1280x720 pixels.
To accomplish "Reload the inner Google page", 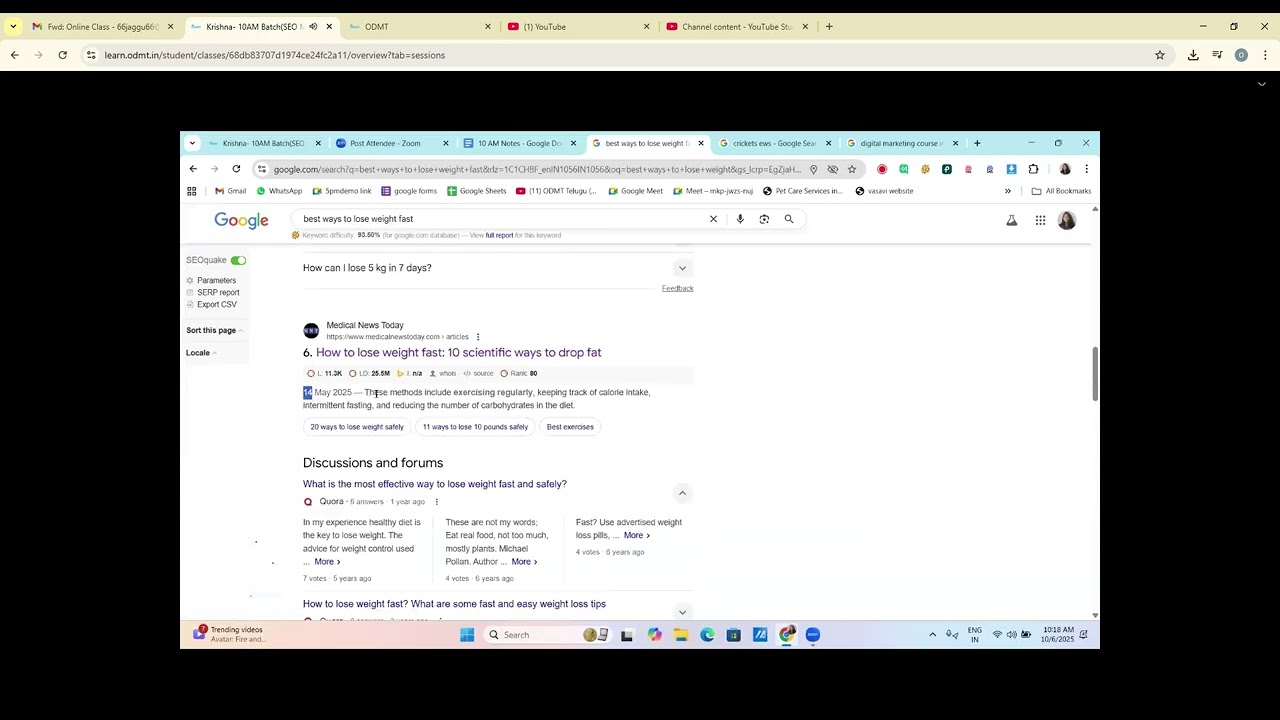I will click(x=236, y=169).
